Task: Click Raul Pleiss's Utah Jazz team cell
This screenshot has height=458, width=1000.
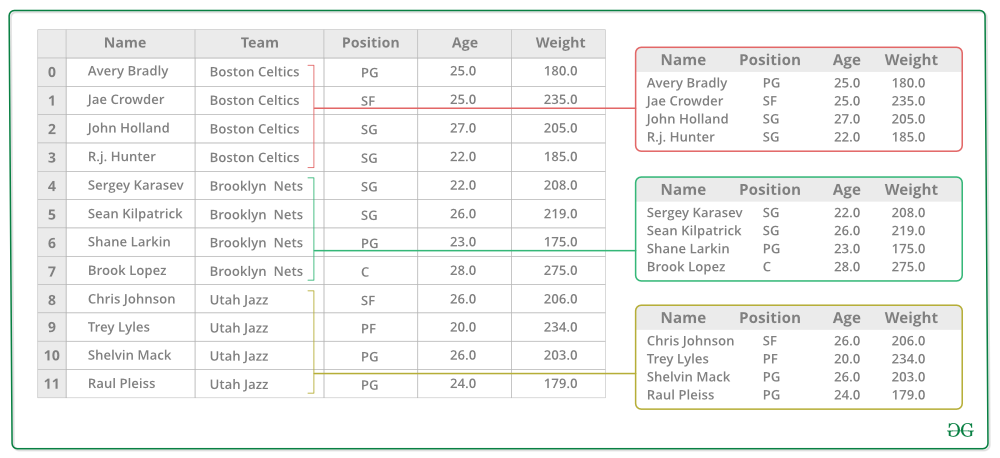Action: [239, 385]
